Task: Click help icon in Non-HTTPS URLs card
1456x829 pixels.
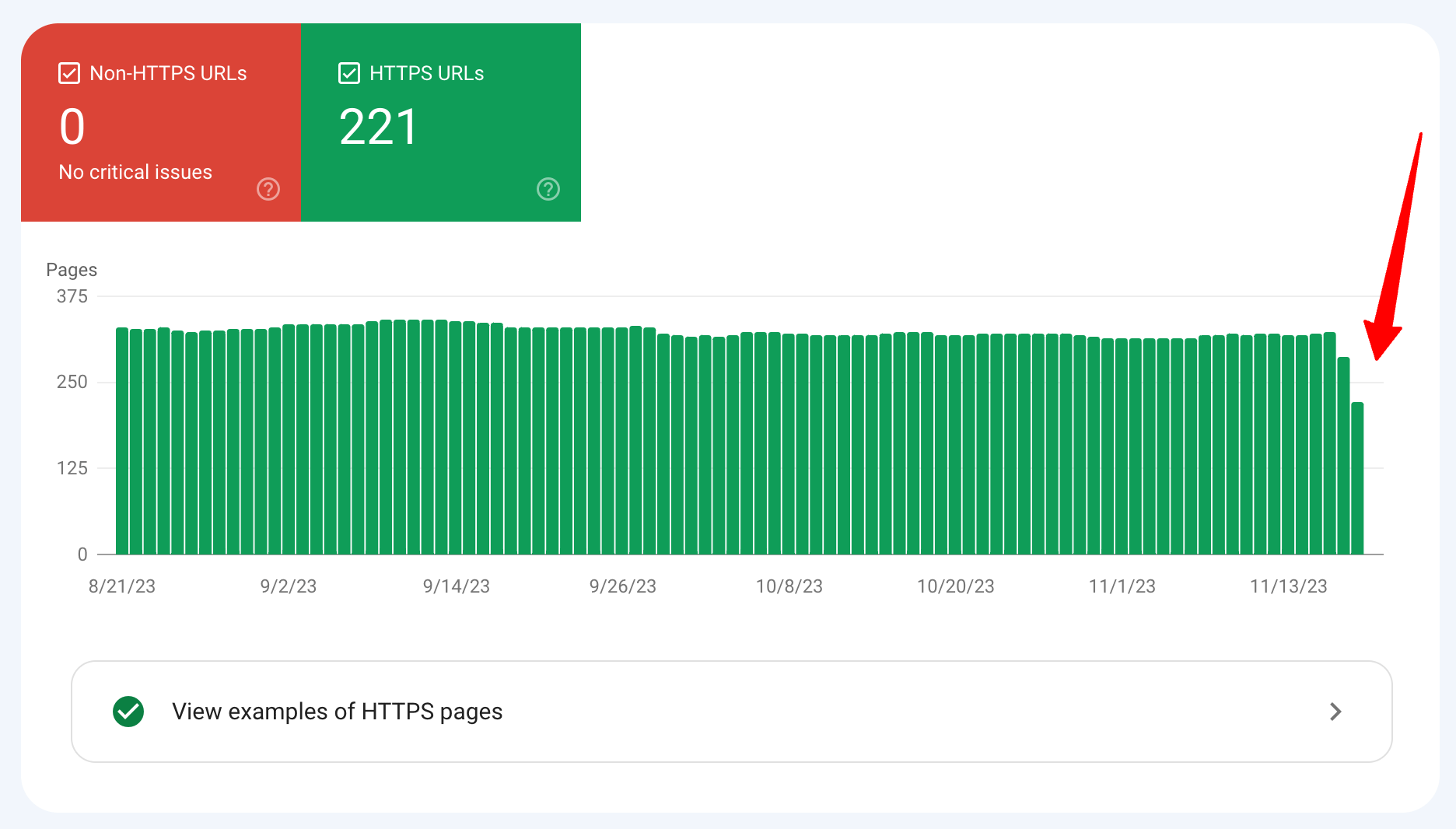Action: [x=268, y=189]
